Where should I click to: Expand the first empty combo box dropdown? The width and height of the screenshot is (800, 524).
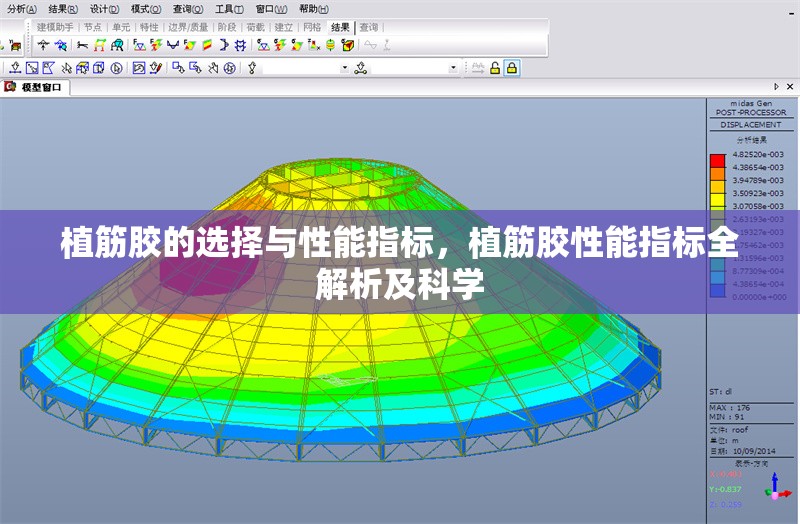click(345, 68)
